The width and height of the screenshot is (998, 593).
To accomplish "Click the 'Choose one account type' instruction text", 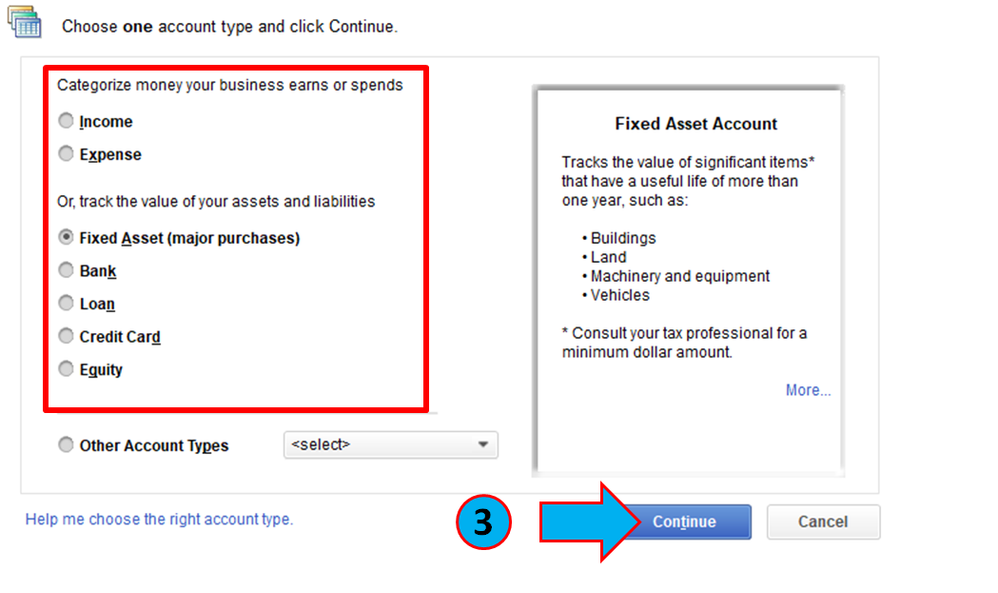I will [x=229, y=27].
